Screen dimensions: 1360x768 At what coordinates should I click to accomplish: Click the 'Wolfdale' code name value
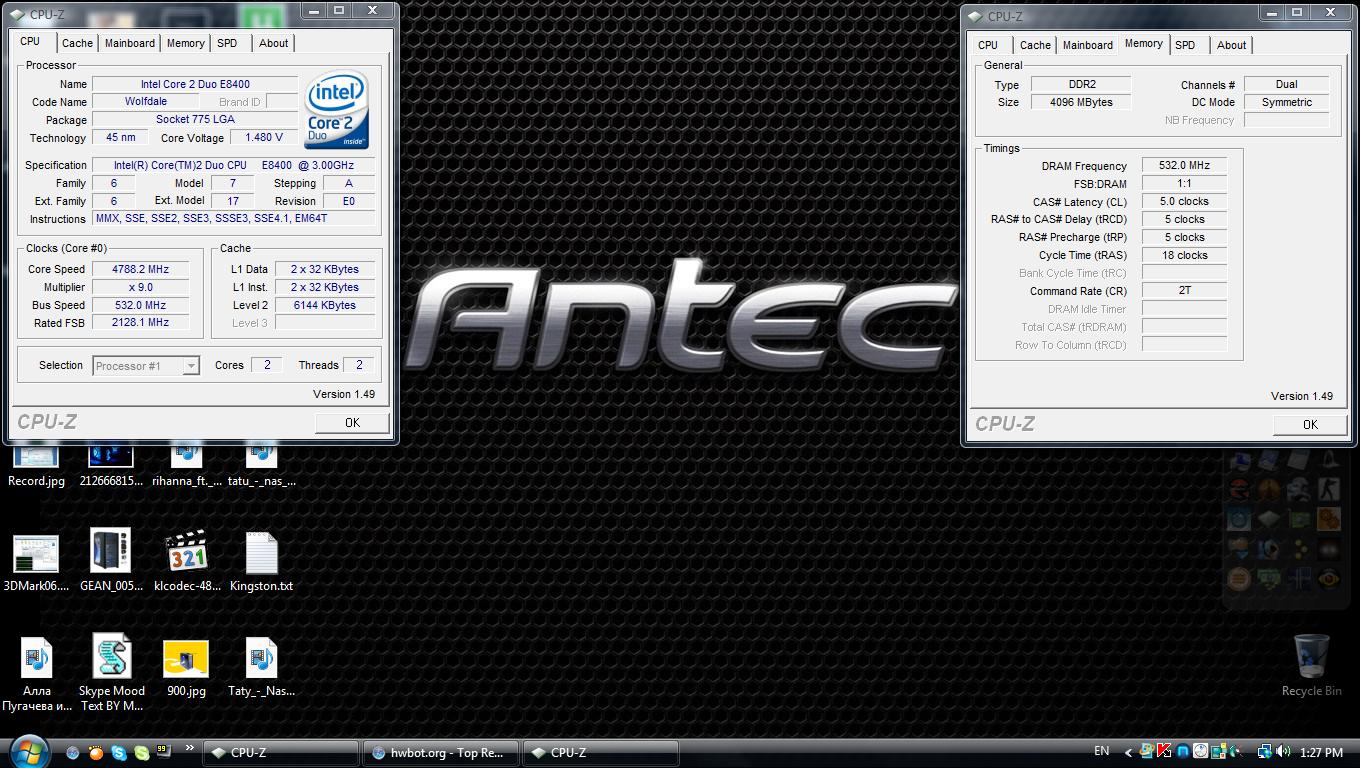146,102
